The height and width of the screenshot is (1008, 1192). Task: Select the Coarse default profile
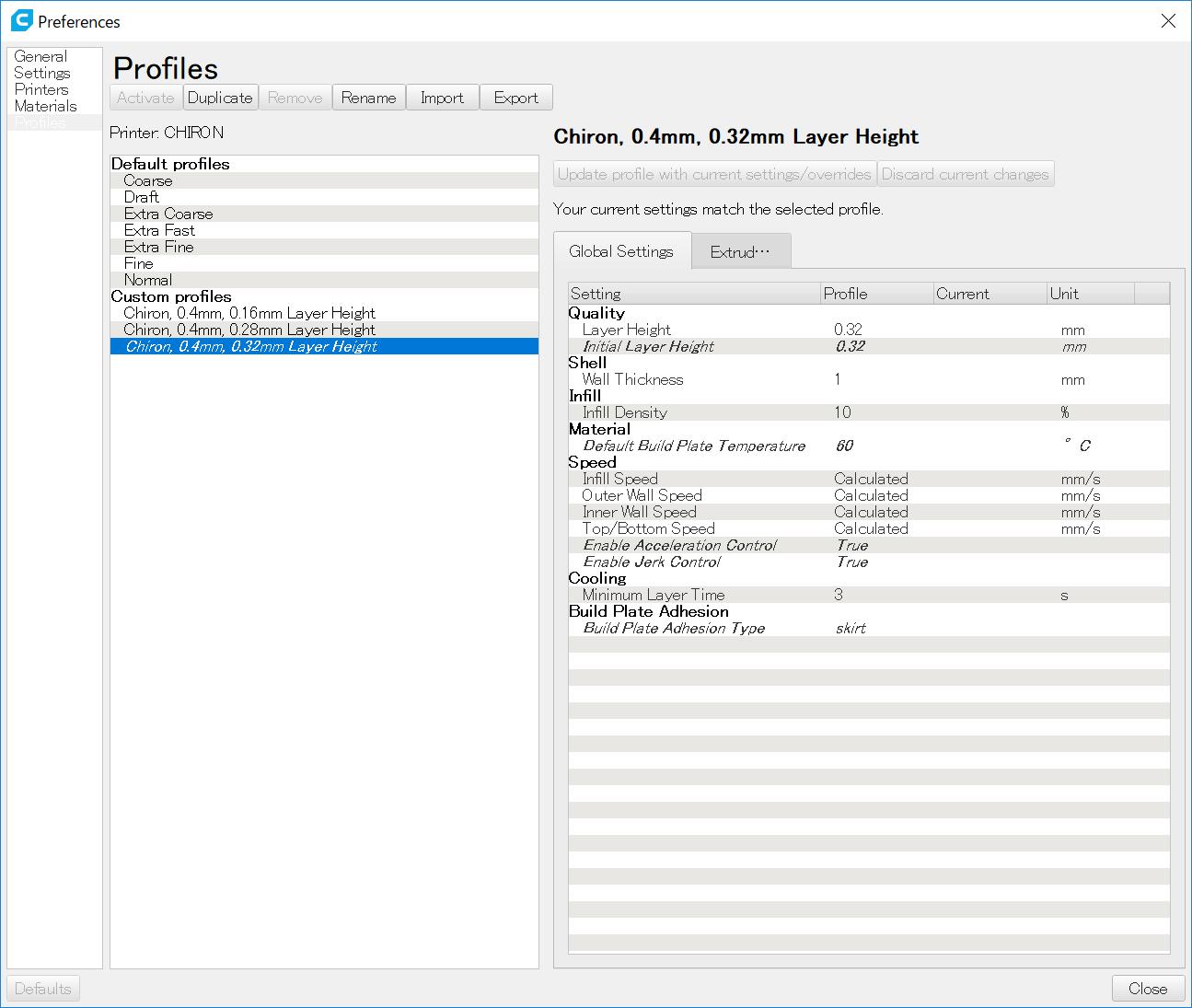pos(324,180)
